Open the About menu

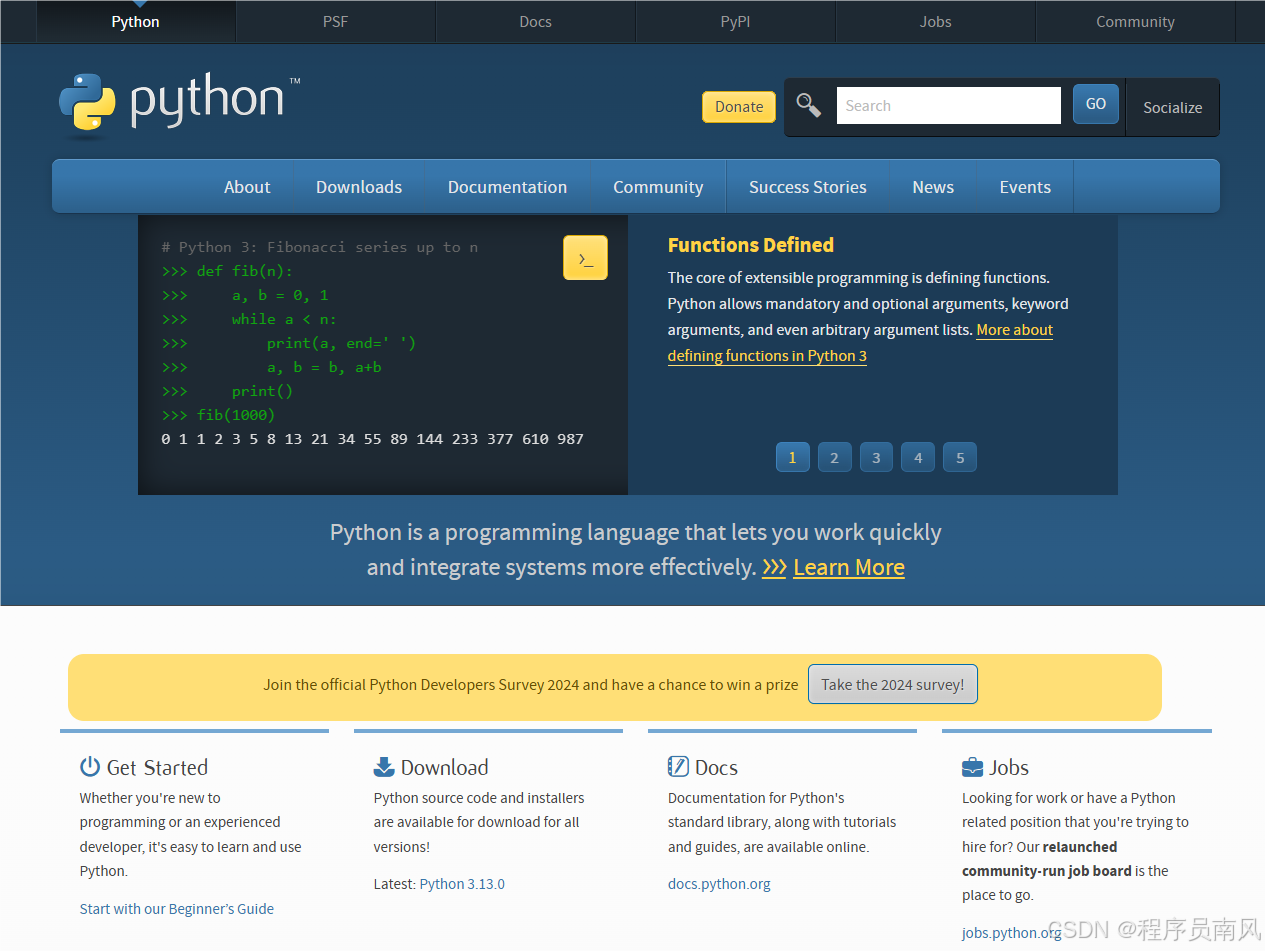(247, 187)
